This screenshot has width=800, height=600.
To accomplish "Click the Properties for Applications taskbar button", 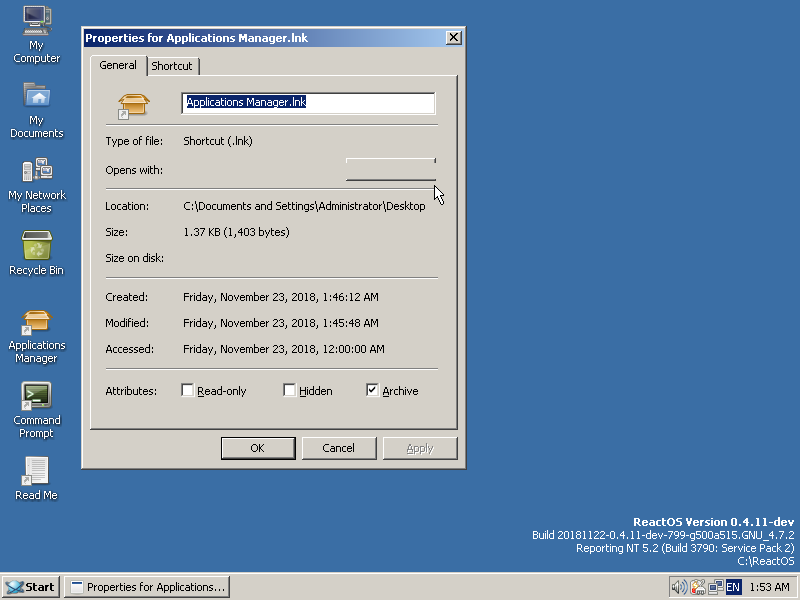I will pos(147,587).
